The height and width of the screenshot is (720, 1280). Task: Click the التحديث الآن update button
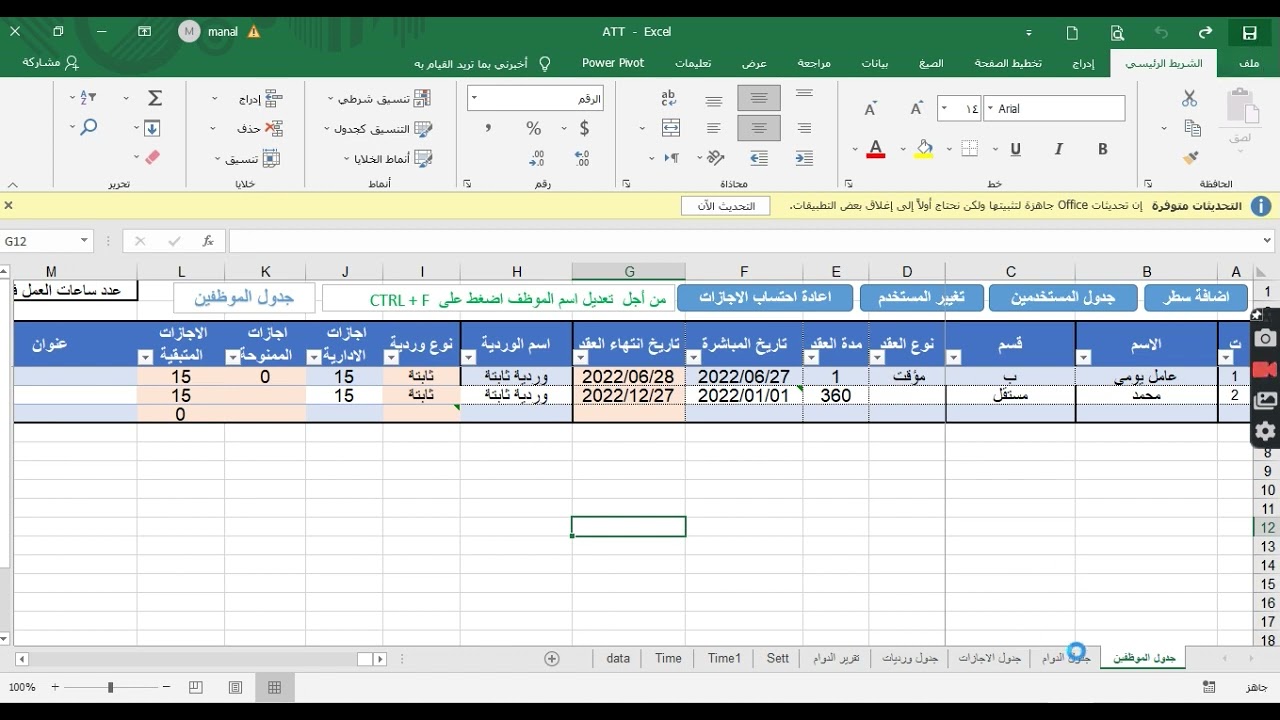726,205
